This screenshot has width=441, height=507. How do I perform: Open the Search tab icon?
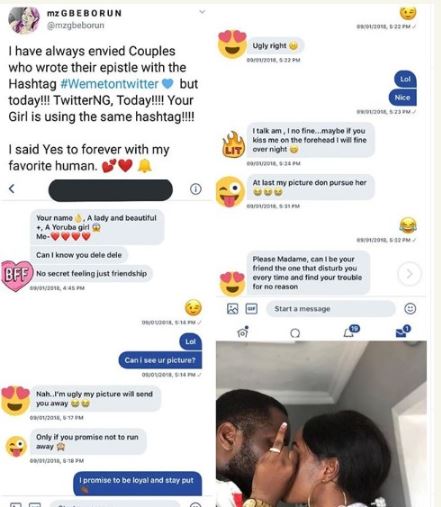[295, 333]
